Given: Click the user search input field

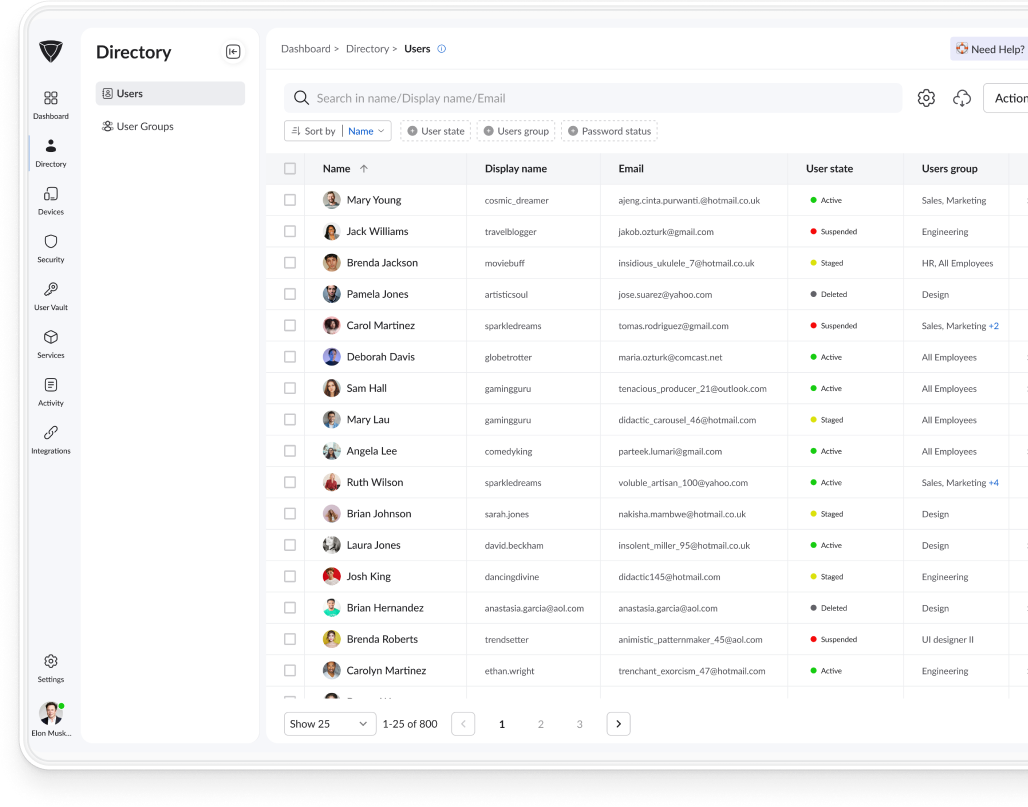Looking at the screenshot, I should [x=593, y=98].
